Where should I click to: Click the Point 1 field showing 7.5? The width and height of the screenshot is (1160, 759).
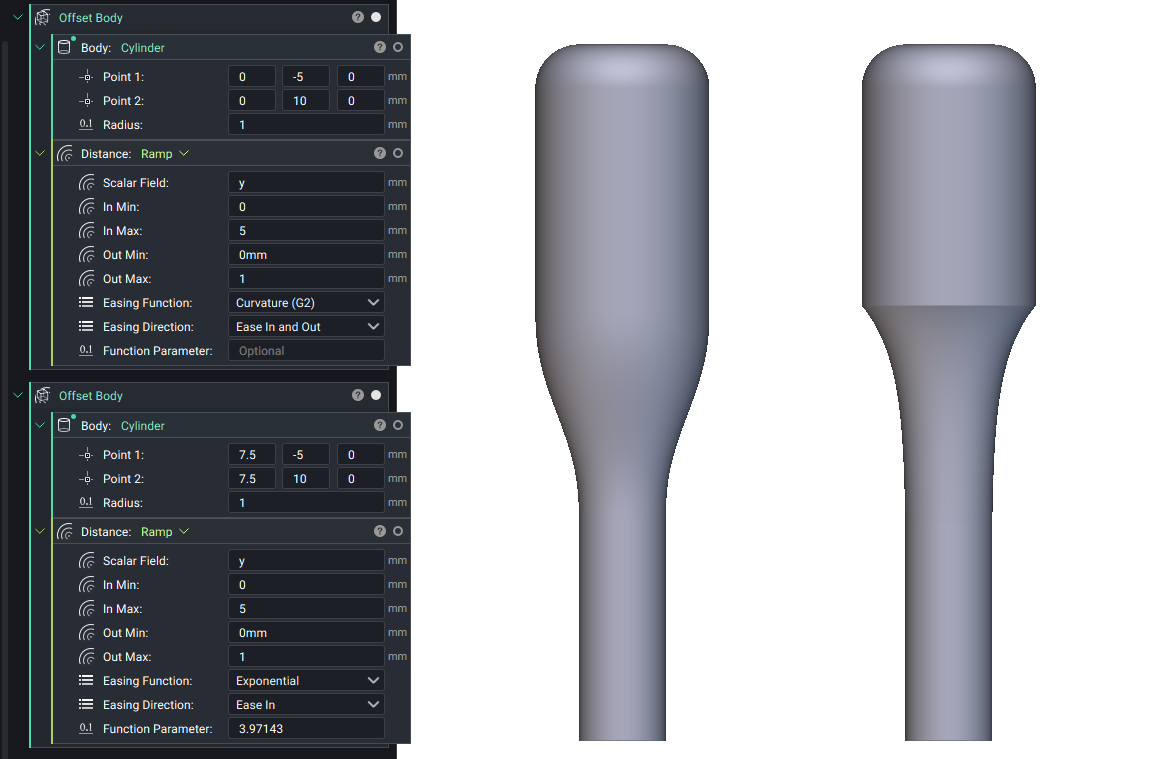(252, 454)
